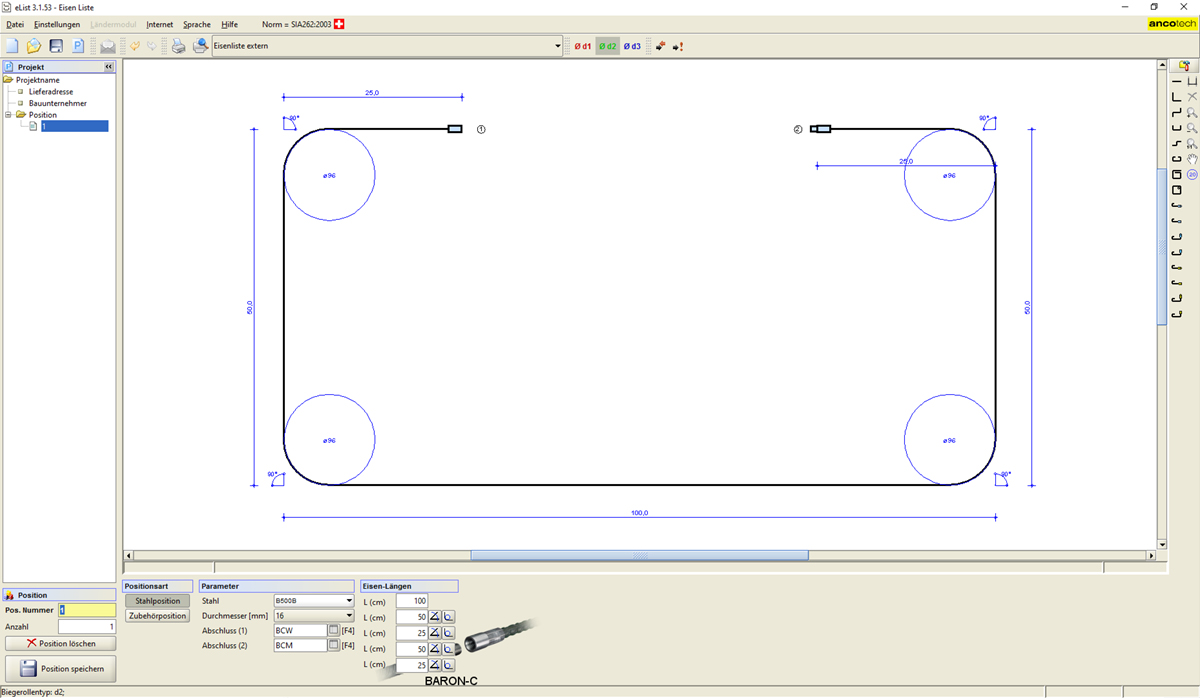Image resolution: width=1200 pixels, height=698 pixels.
Task: Open the Sprache menu
Action: point(197,24)
